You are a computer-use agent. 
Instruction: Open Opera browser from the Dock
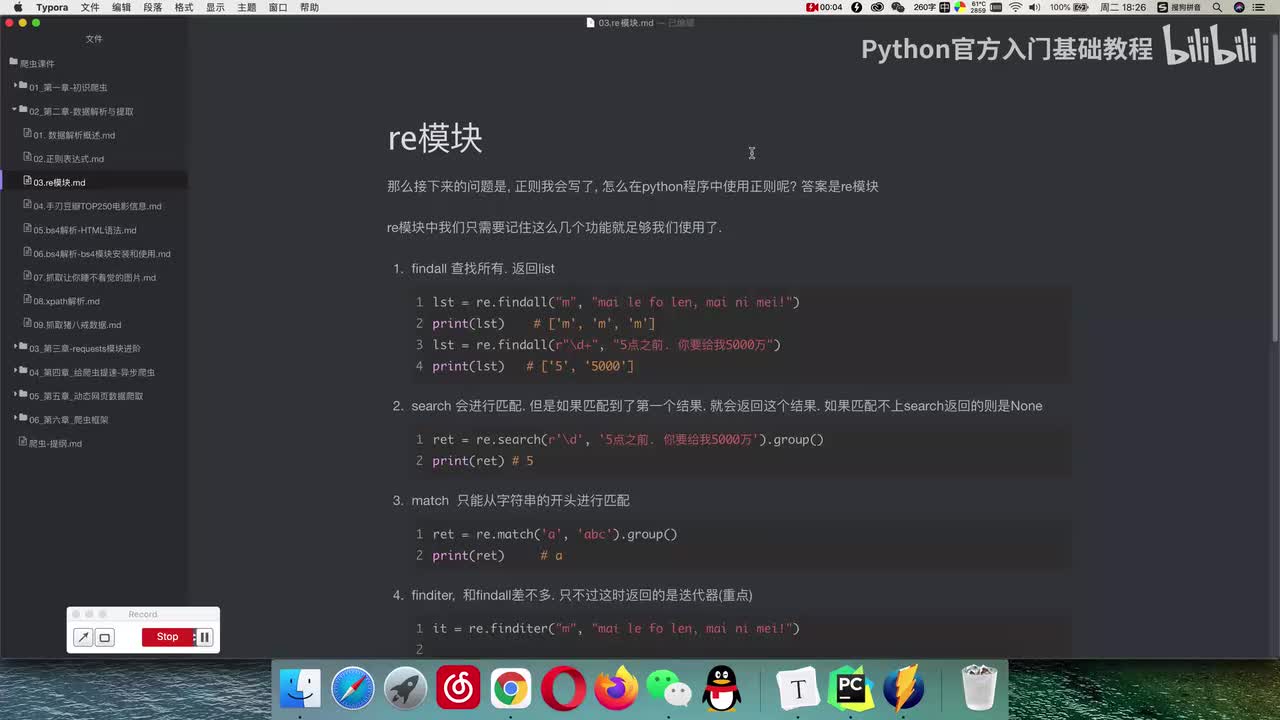(563, 689)
